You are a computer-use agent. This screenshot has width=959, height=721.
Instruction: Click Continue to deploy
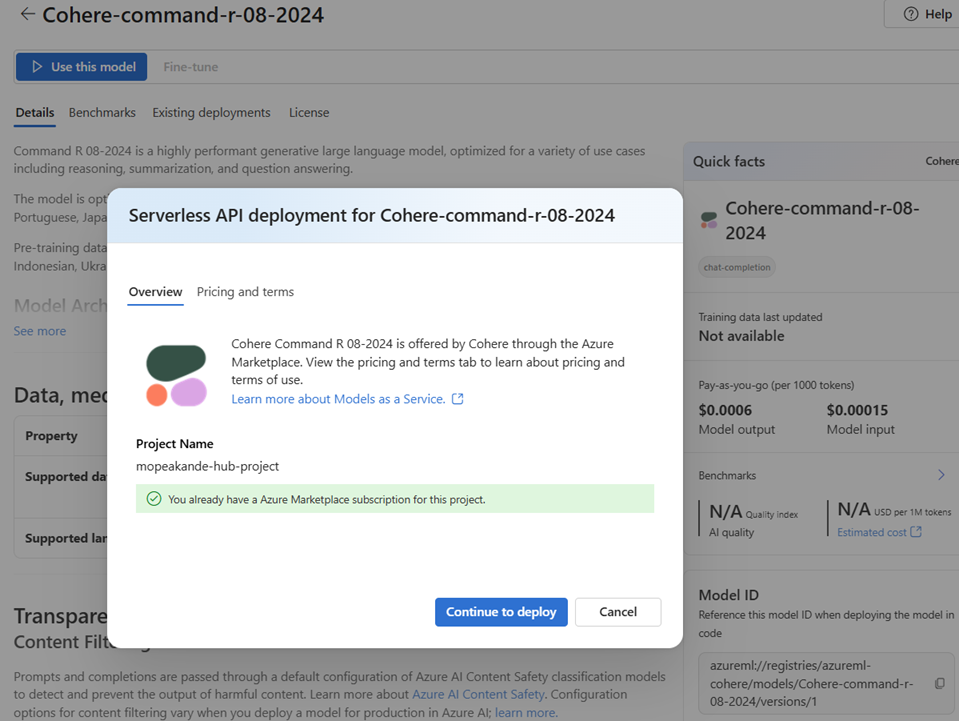(x=501, y=612)
